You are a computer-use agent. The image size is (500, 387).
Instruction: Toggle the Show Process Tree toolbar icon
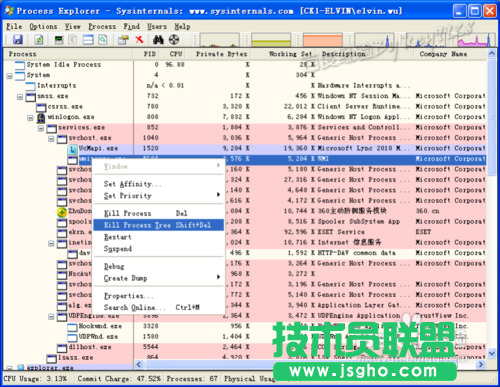(x=73, y=40)
